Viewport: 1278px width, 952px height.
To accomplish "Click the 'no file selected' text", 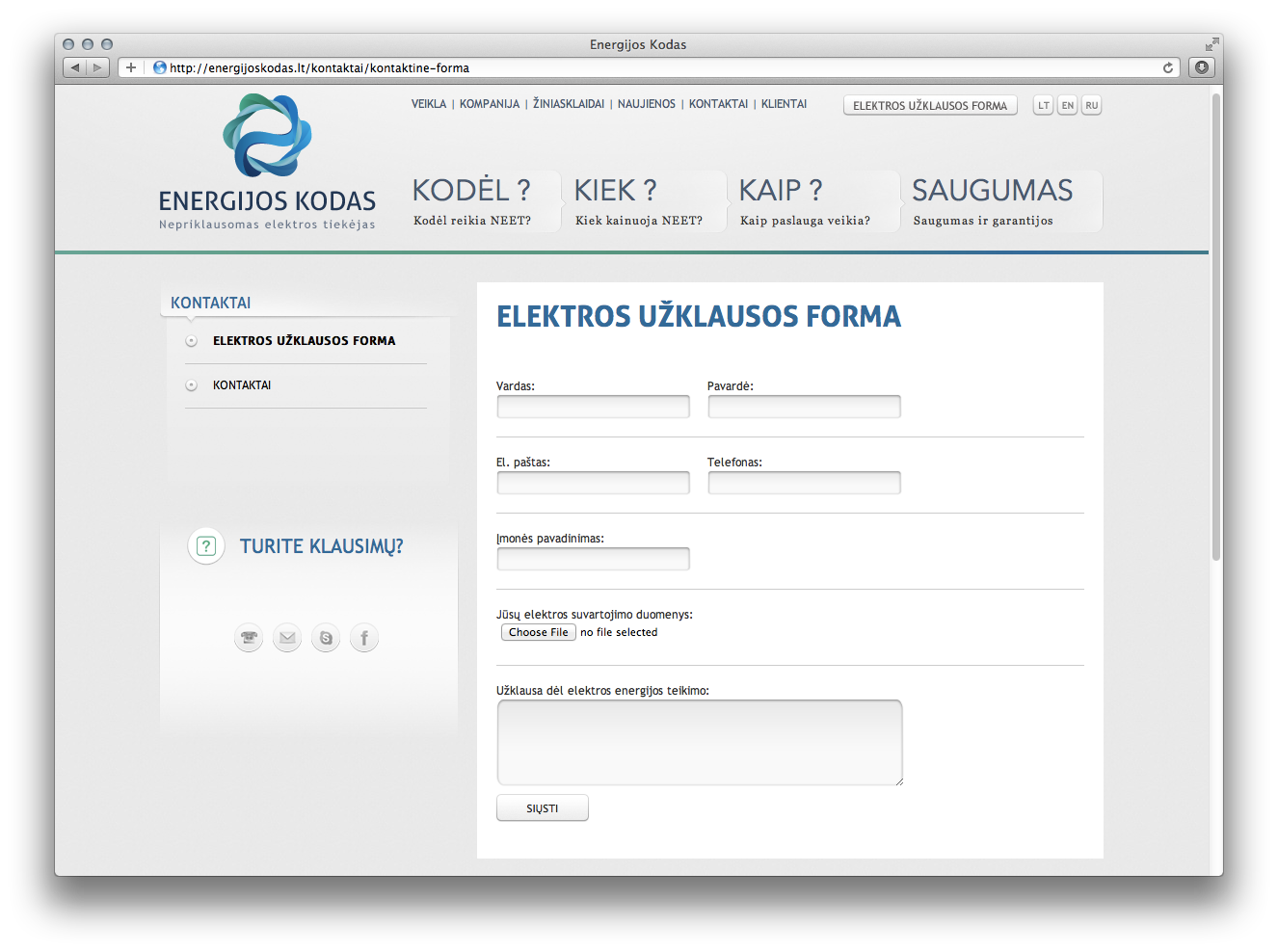I will 619,632.
